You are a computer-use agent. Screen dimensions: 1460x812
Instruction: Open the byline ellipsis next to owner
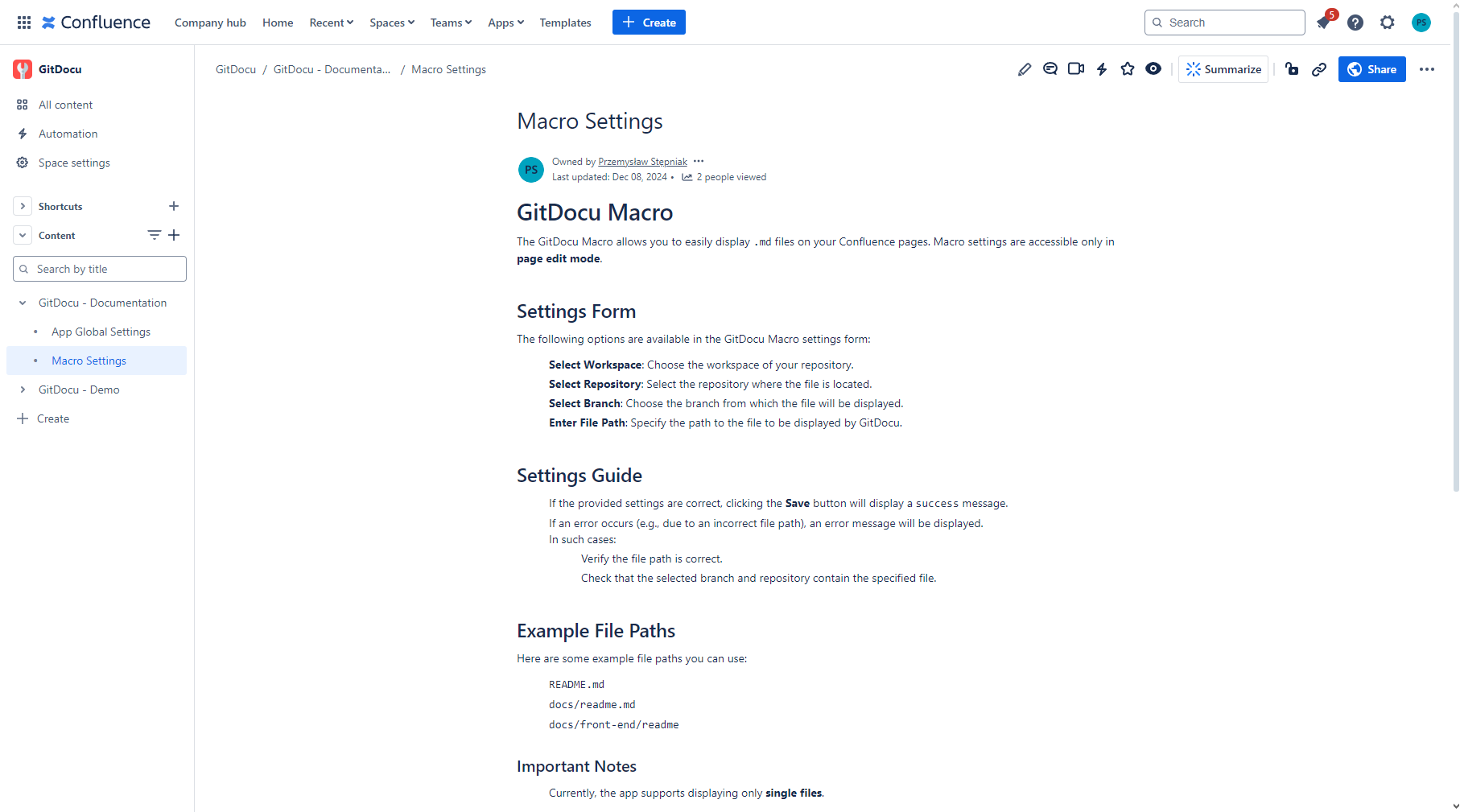pyautogui.click(x=699, y=161)
